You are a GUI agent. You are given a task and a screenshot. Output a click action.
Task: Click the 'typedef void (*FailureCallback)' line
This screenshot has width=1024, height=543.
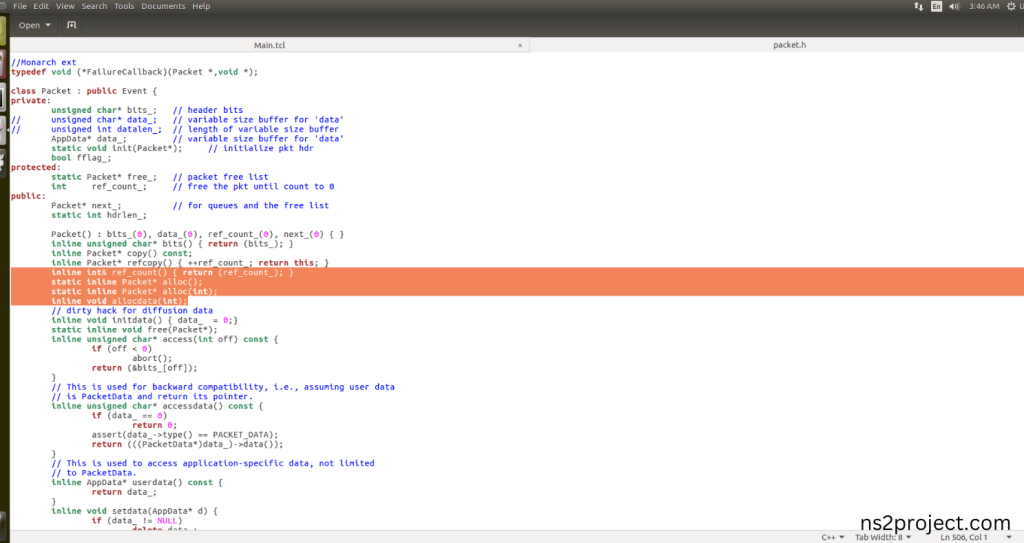(134, 72)
